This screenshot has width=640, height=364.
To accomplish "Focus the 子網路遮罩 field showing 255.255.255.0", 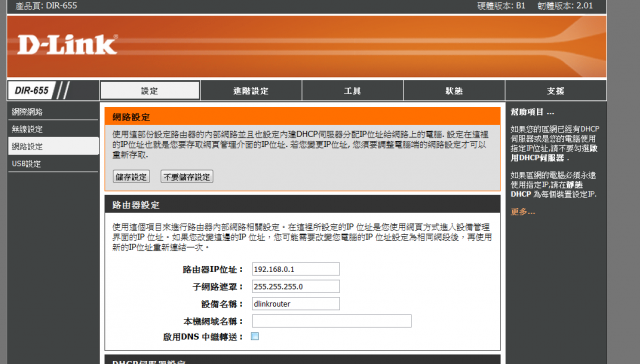I will 296,286.
